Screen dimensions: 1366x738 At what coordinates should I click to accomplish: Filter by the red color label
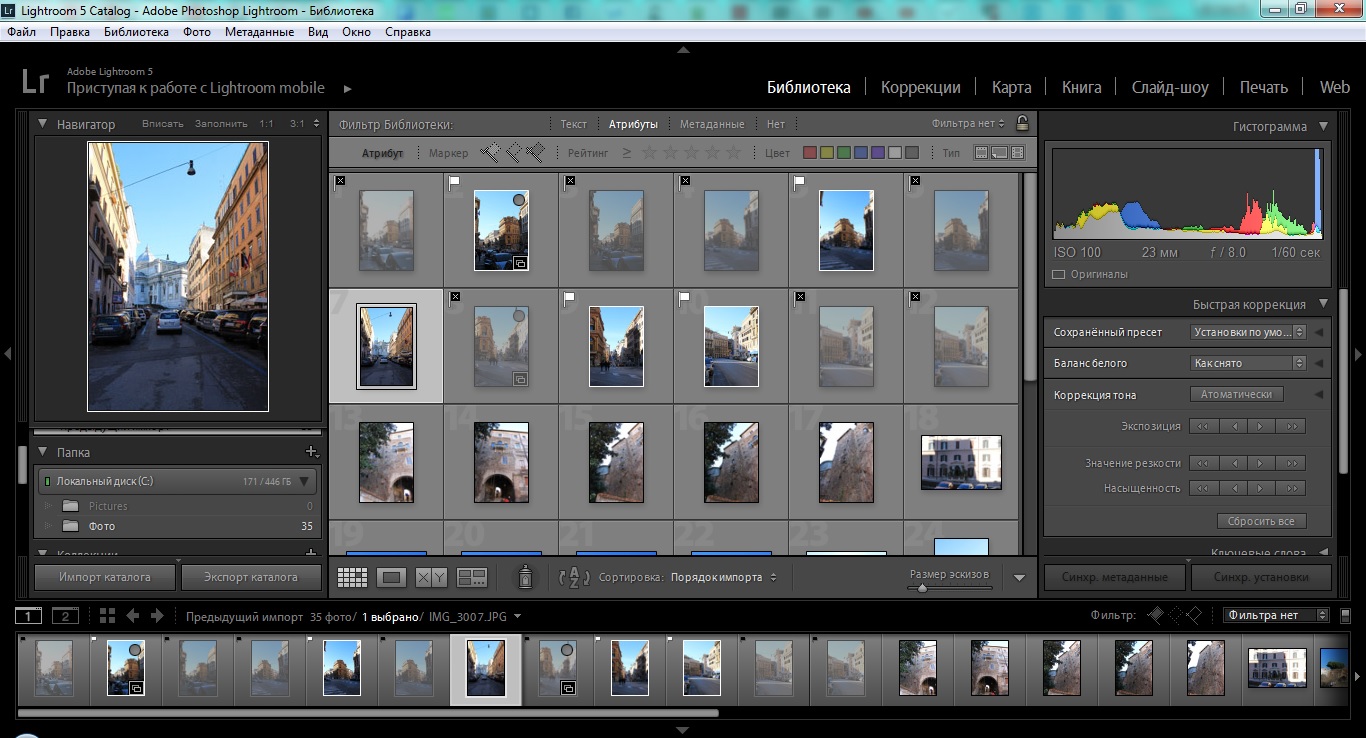coord(811,153)
